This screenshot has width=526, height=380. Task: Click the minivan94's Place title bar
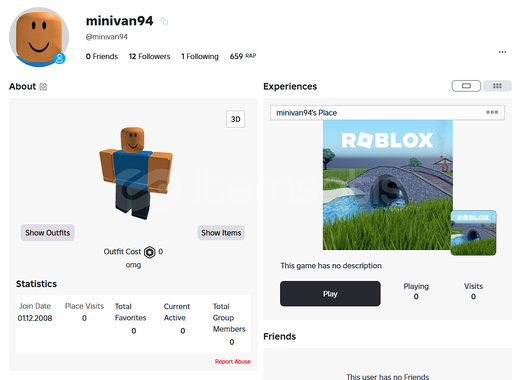387,113
